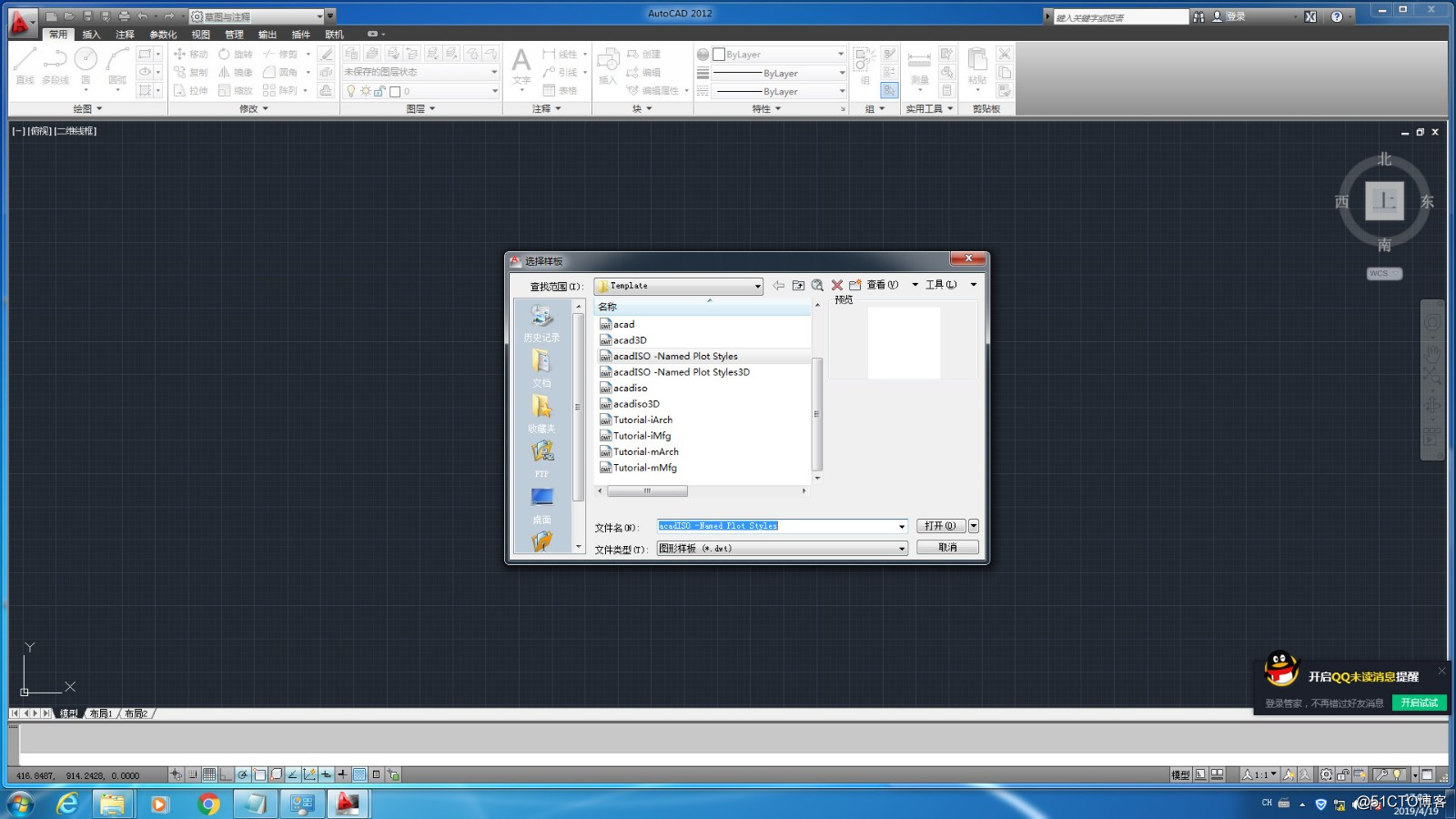This screenshot has height=819, width=1456.
Task: Open the layer state (未保存的图层状态) dropdown
Action: tap(494, 72)
